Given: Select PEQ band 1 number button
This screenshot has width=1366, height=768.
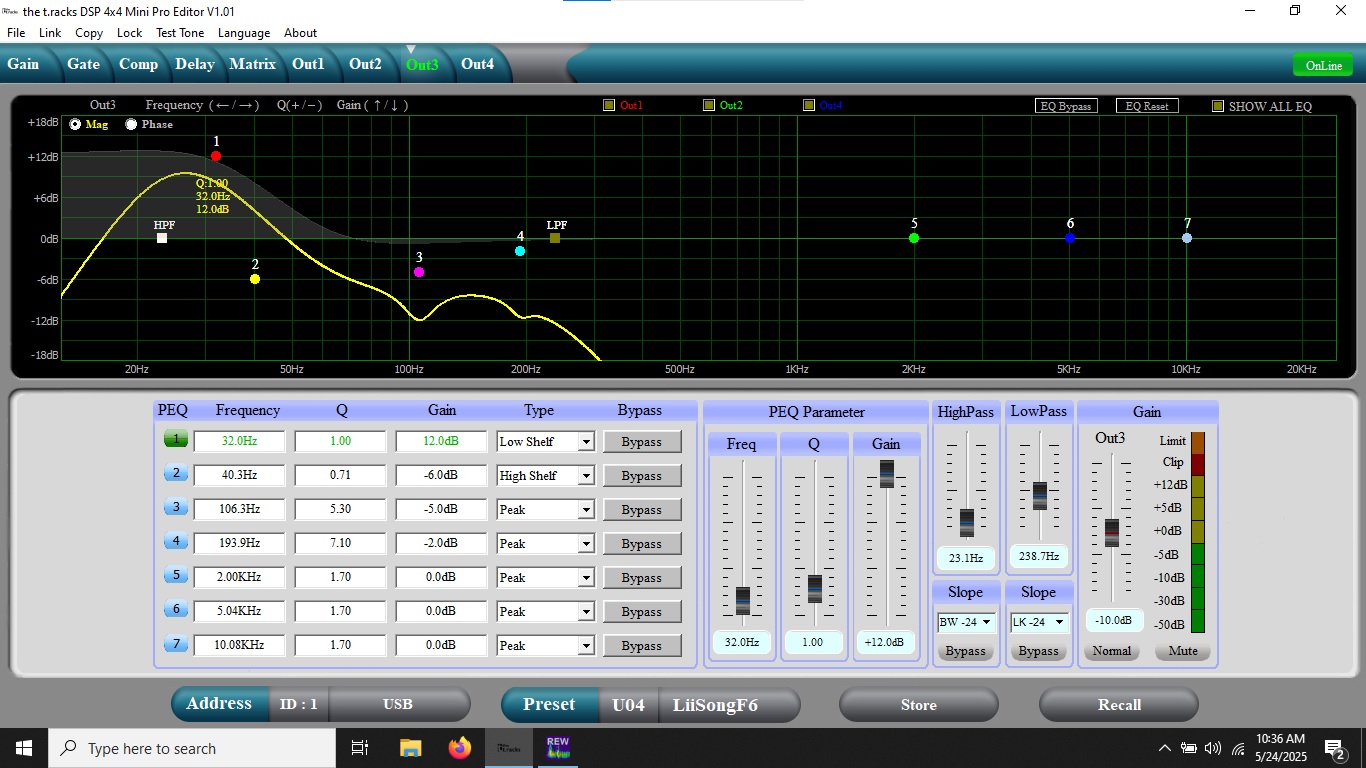Looking at the screenshot, I should click(x=176, y=439).
